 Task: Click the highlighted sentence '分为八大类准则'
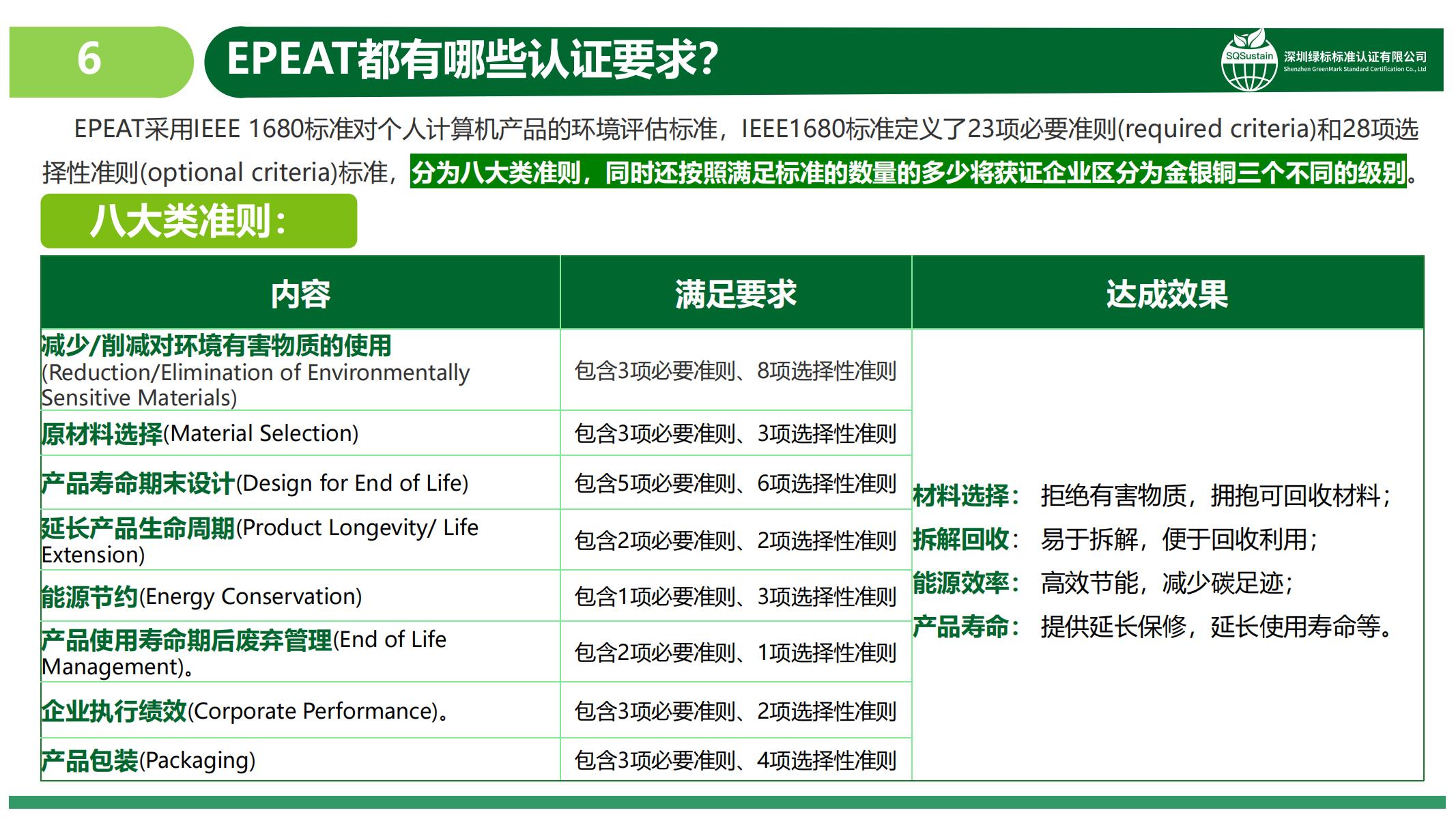click(909, 172)
